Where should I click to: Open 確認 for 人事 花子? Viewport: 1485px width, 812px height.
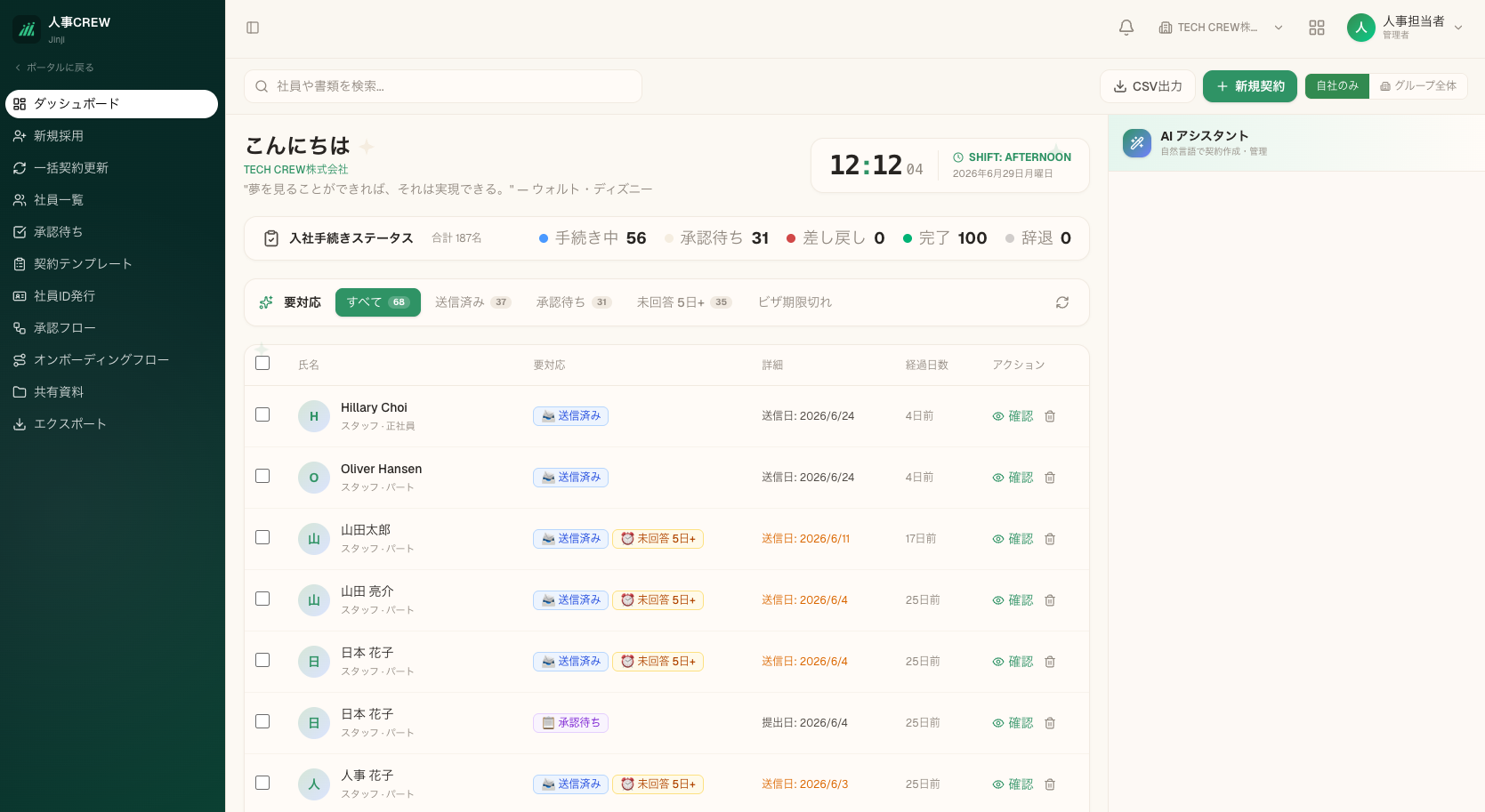click(x=1013, y=784)
